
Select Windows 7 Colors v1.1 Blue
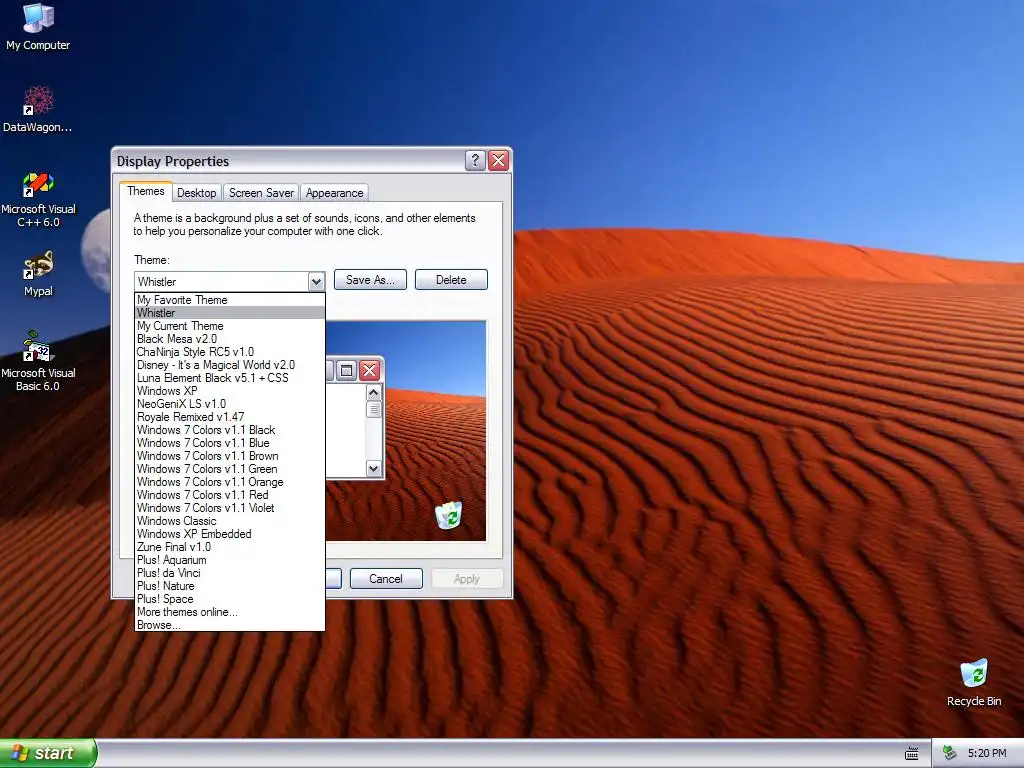click(x=230, y=443)
